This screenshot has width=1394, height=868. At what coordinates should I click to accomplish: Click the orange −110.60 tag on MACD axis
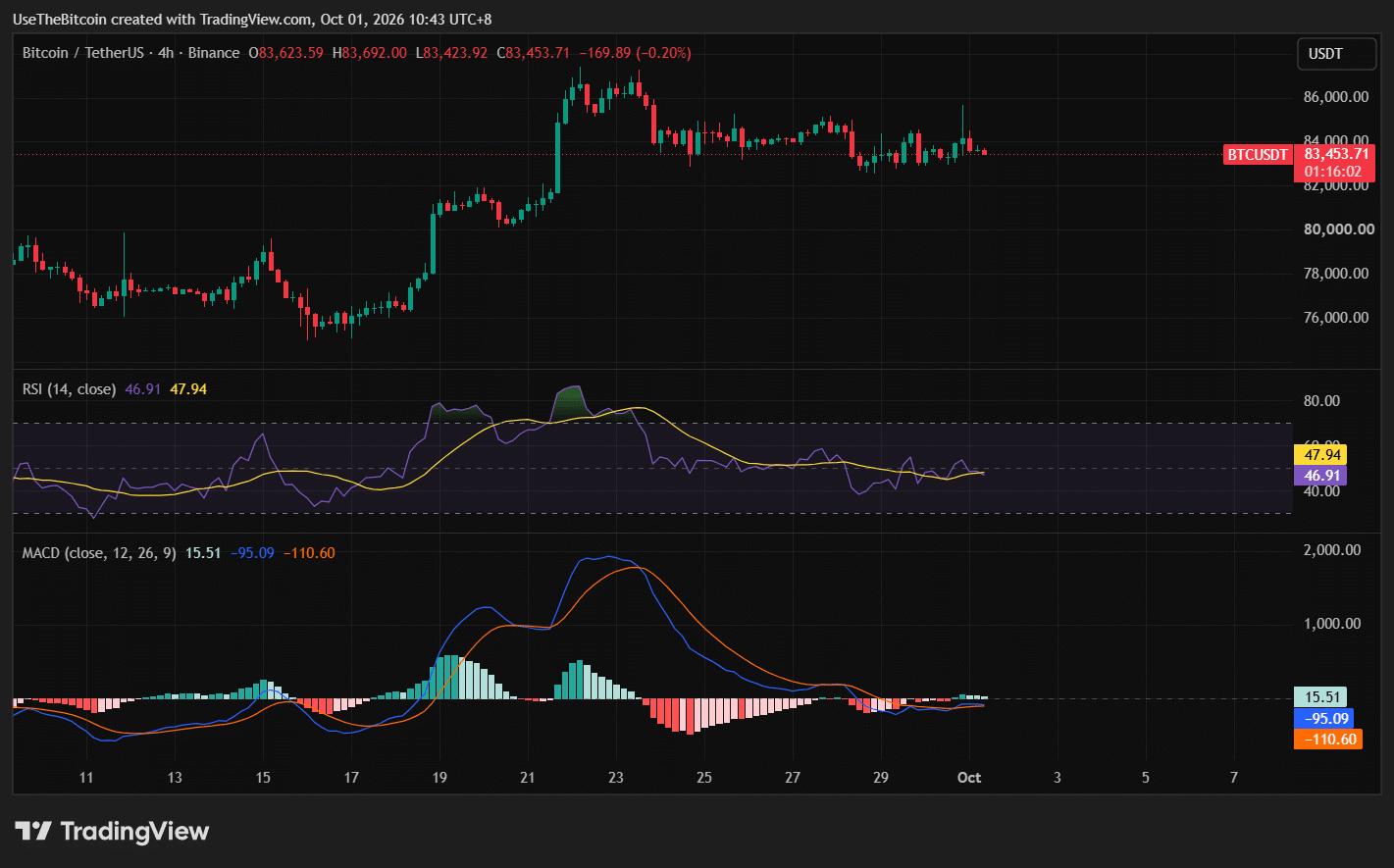pyautogui.click(x=1328, y=739)
